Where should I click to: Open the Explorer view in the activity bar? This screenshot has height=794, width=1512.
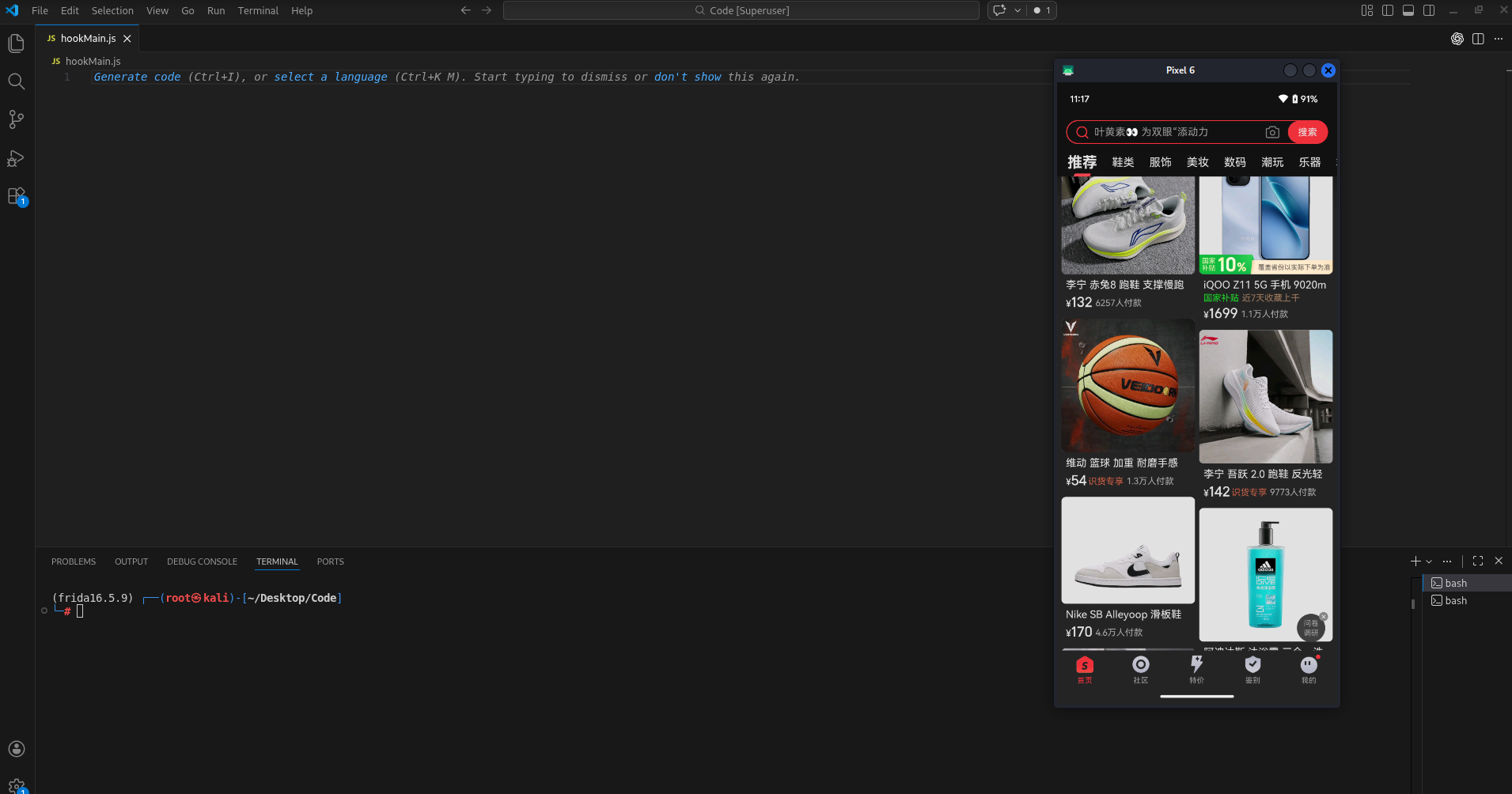click(x=16, y=43)
